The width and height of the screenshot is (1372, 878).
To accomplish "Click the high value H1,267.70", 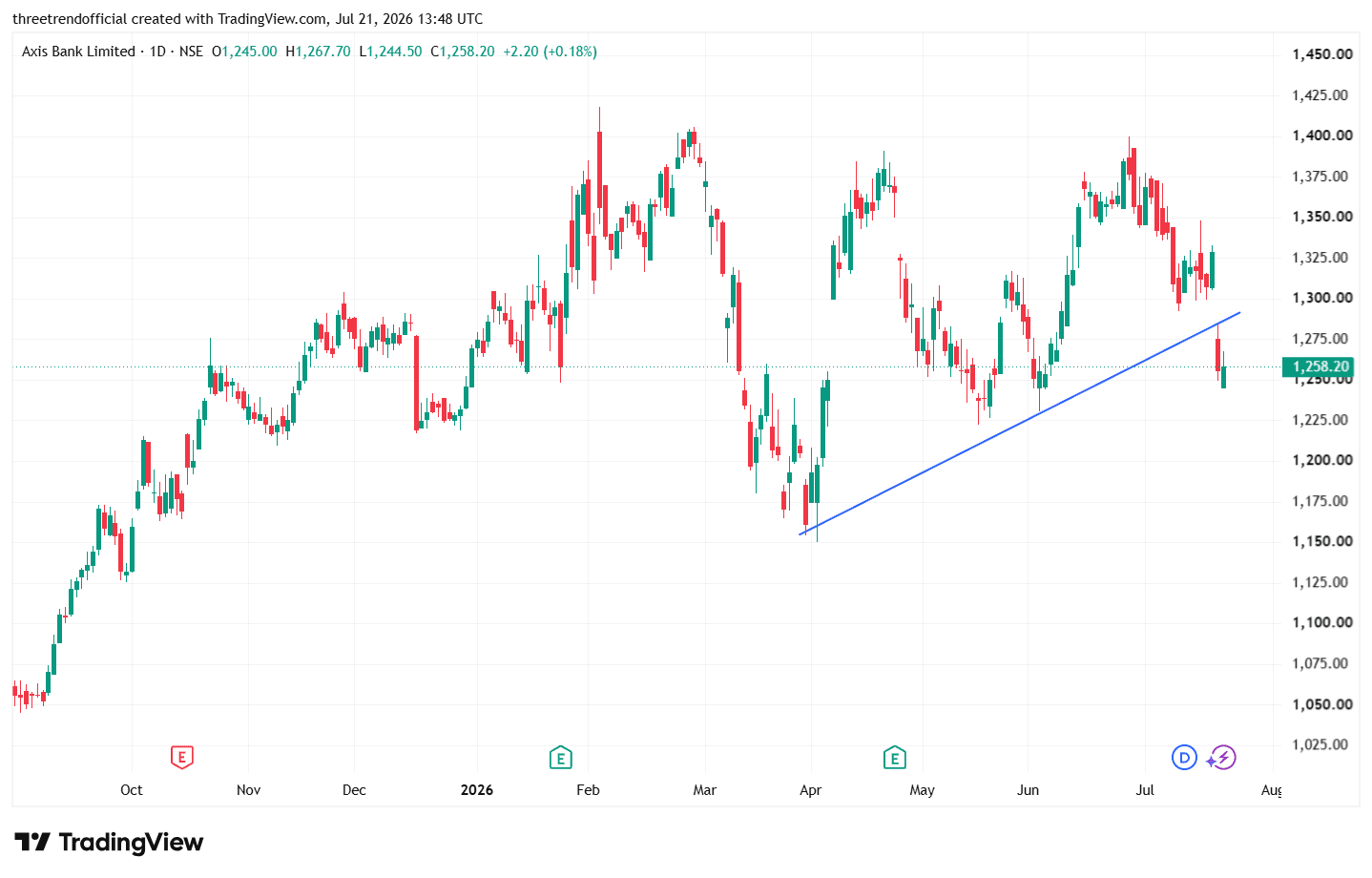I will (318, 52).
